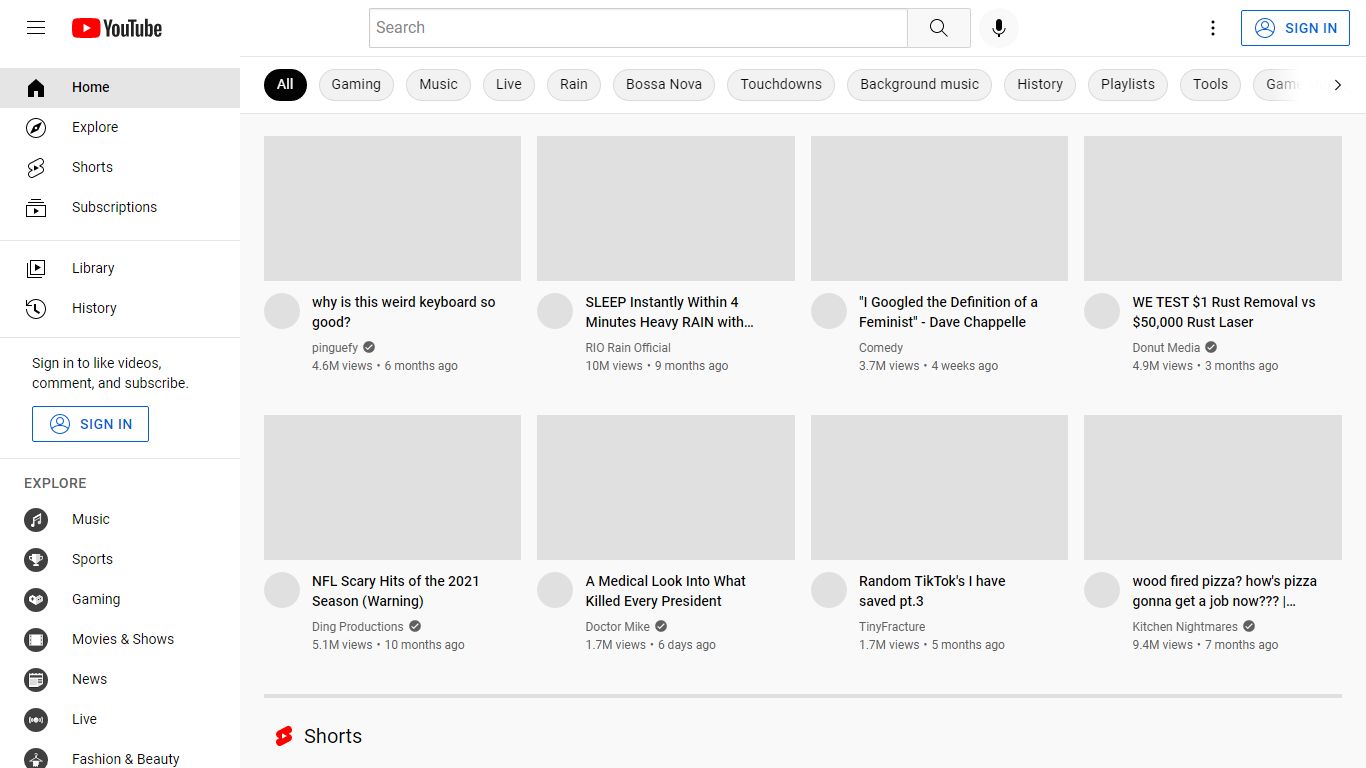Select the History filter chip
This screenshot has height=768, width=1366.
click(x=1040, y=85)
